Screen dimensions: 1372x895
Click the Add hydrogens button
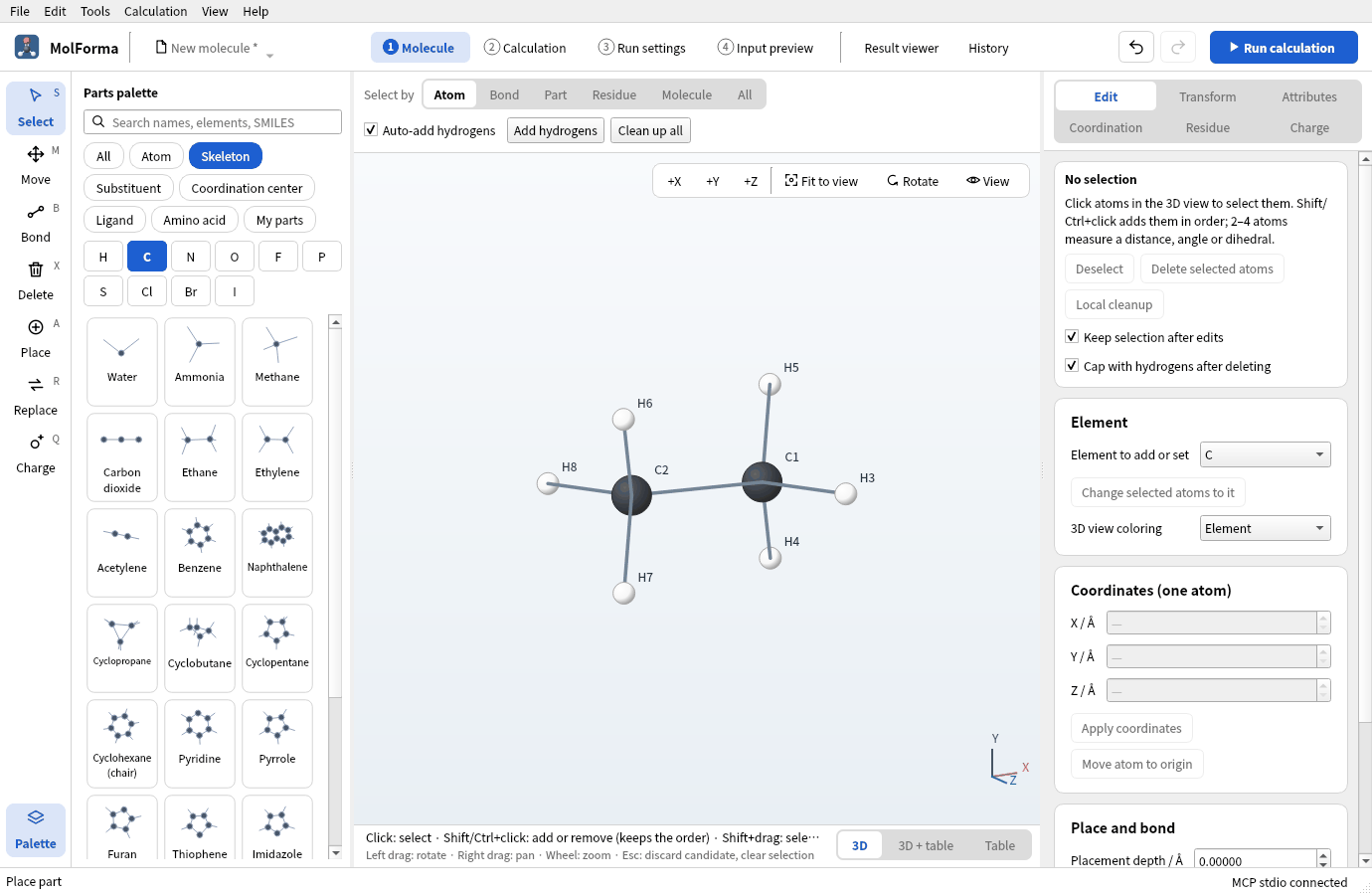[x=556, y=130]
